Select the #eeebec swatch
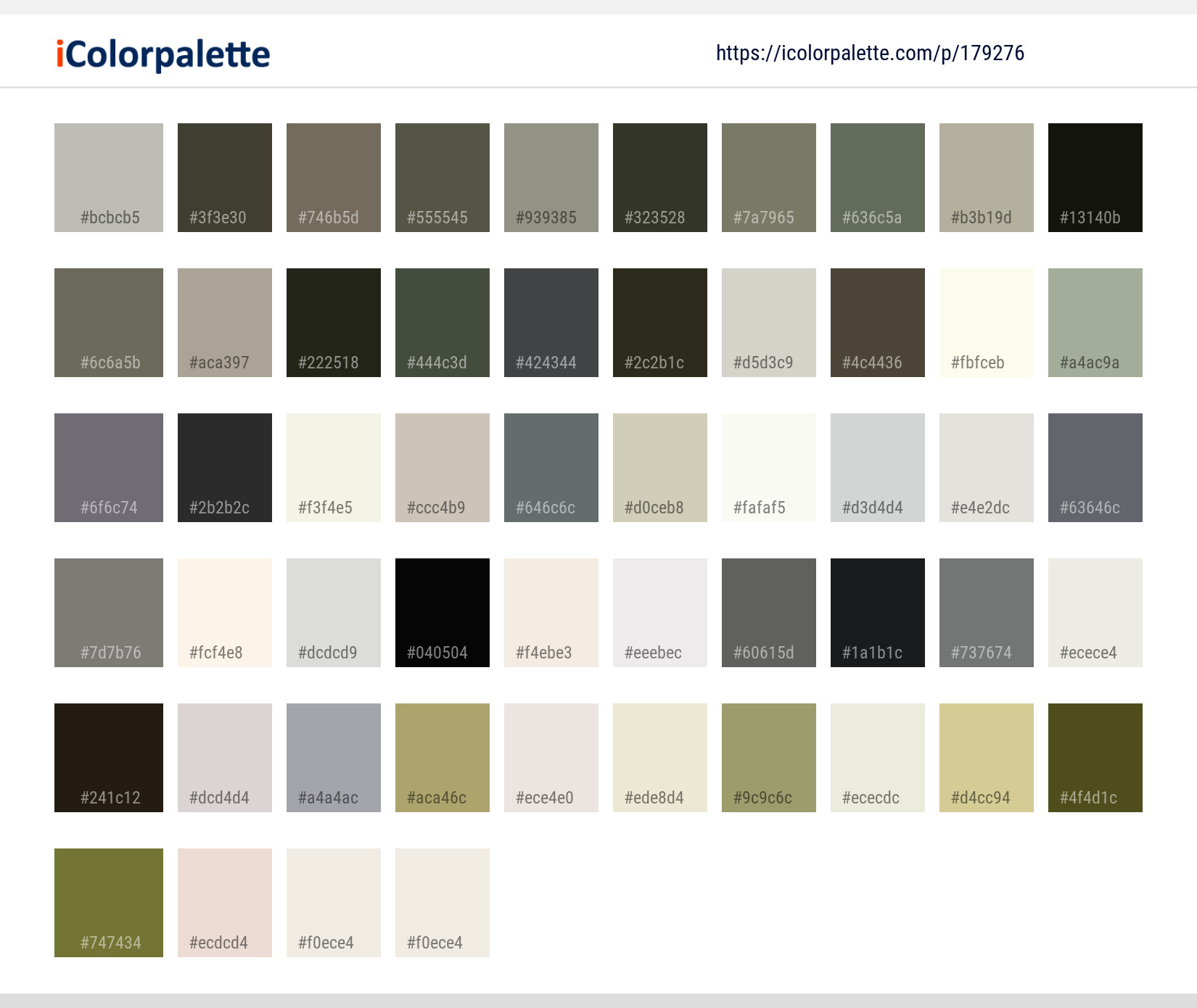The height and width of the screenshot is (1008, 1197). tap(660, 613)
